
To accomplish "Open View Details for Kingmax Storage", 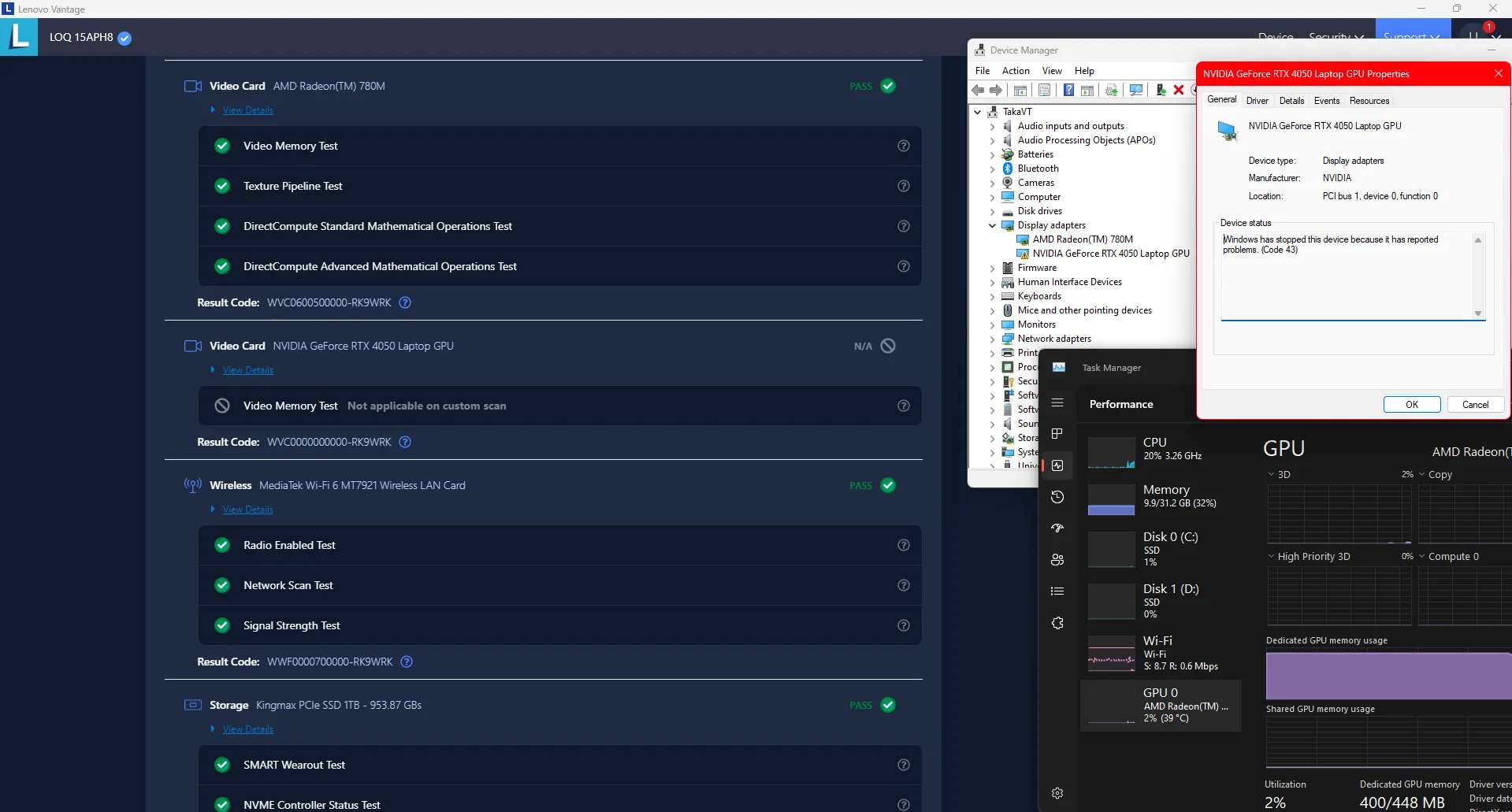I will [248, 729].
